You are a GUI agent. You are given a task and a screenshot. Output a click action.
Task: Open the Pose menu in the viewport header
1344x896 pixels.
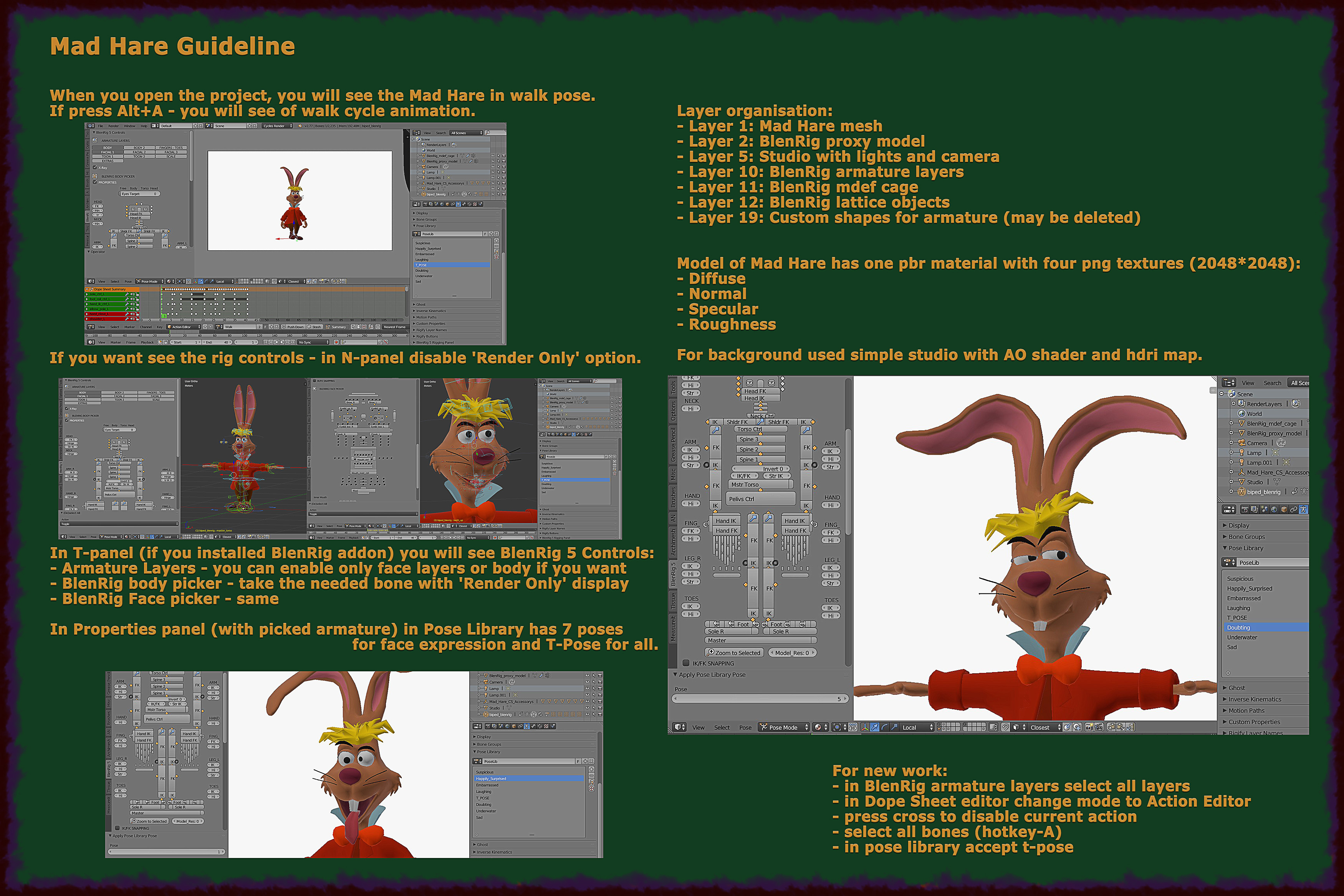pyautogui.click(x=745, y=728)
